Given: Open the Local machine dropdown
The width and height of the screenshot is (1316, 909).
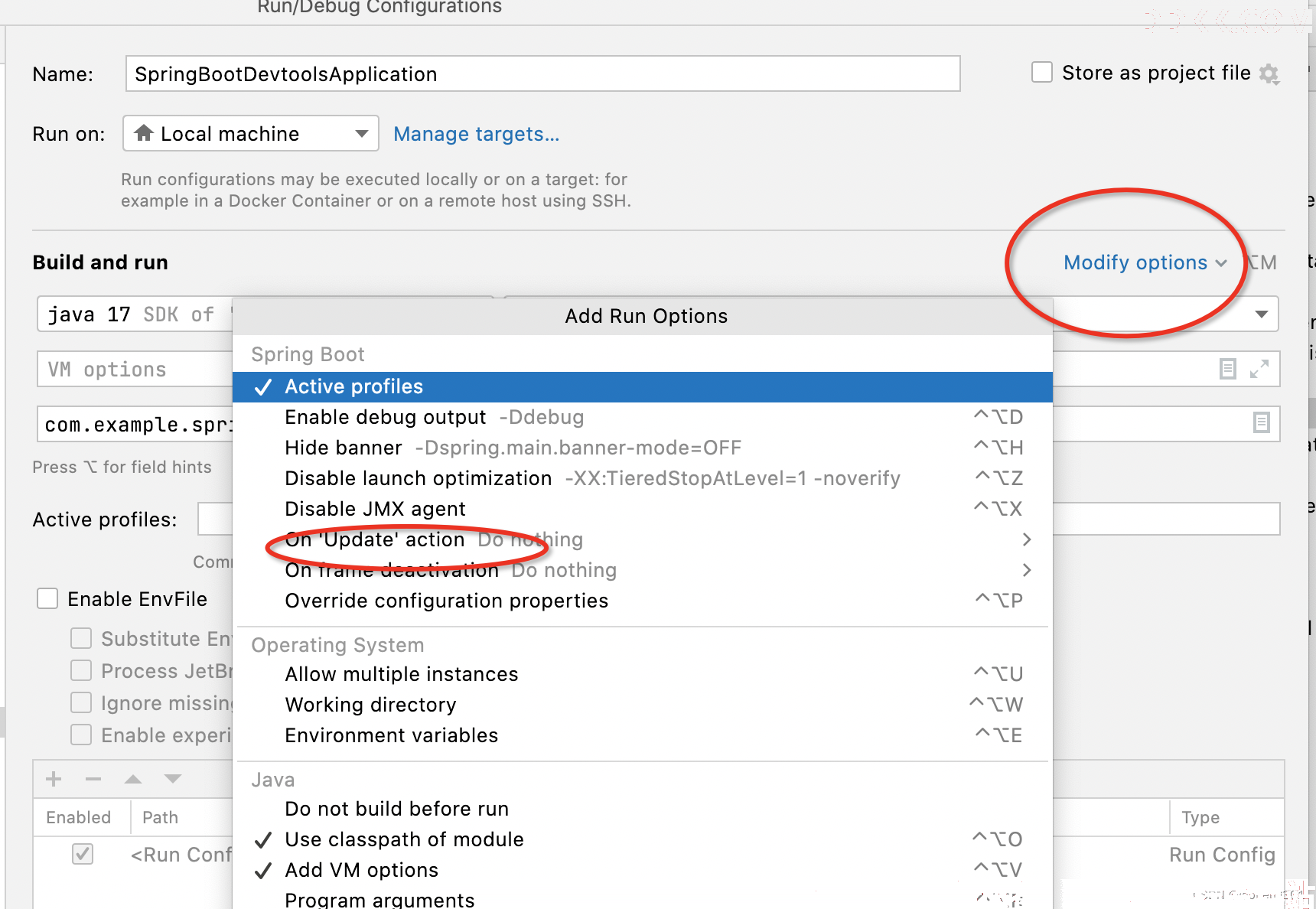Looking at the screenshot, I should (251, 134).
